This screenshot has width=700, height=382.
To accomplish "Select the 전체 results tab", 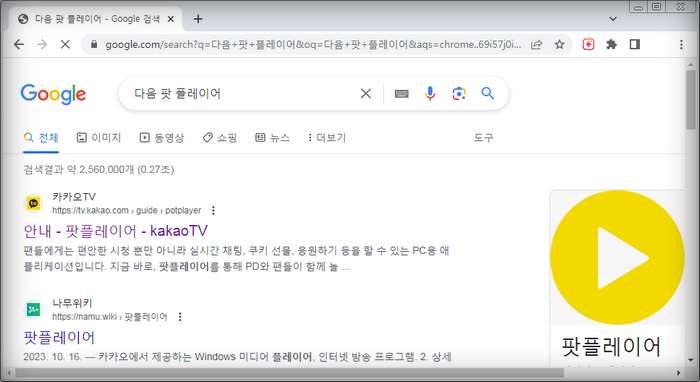I will (41, 137).
